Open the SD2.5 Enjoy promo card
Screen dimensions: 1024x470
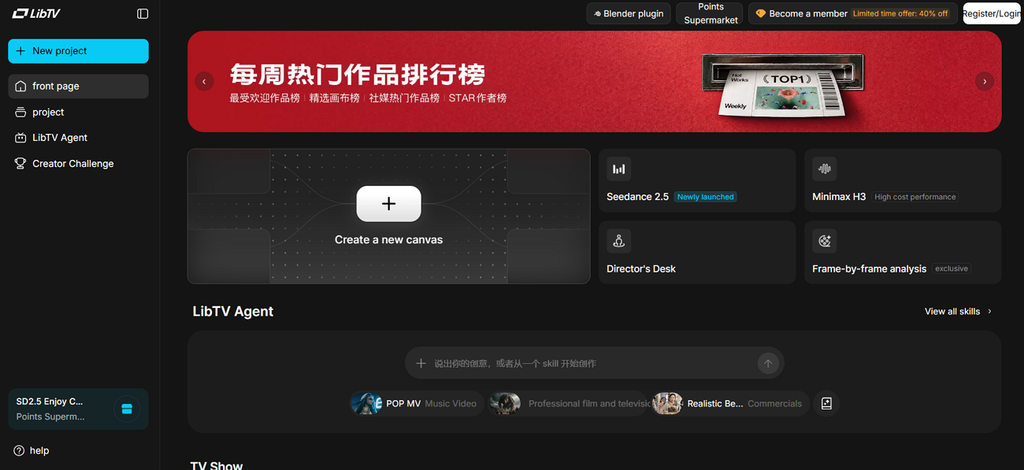pos(78,409)
